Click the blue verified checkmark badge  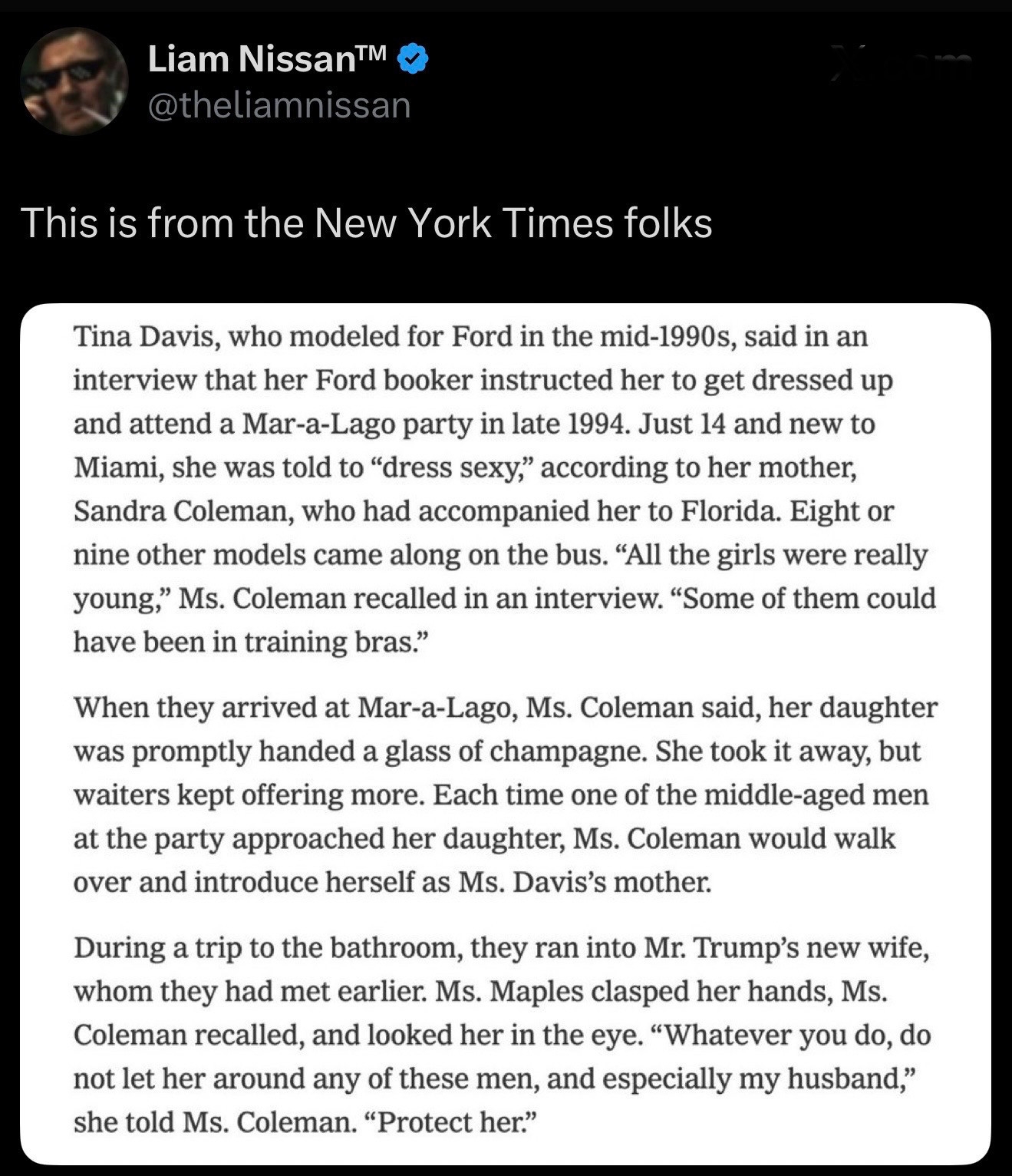414,59
